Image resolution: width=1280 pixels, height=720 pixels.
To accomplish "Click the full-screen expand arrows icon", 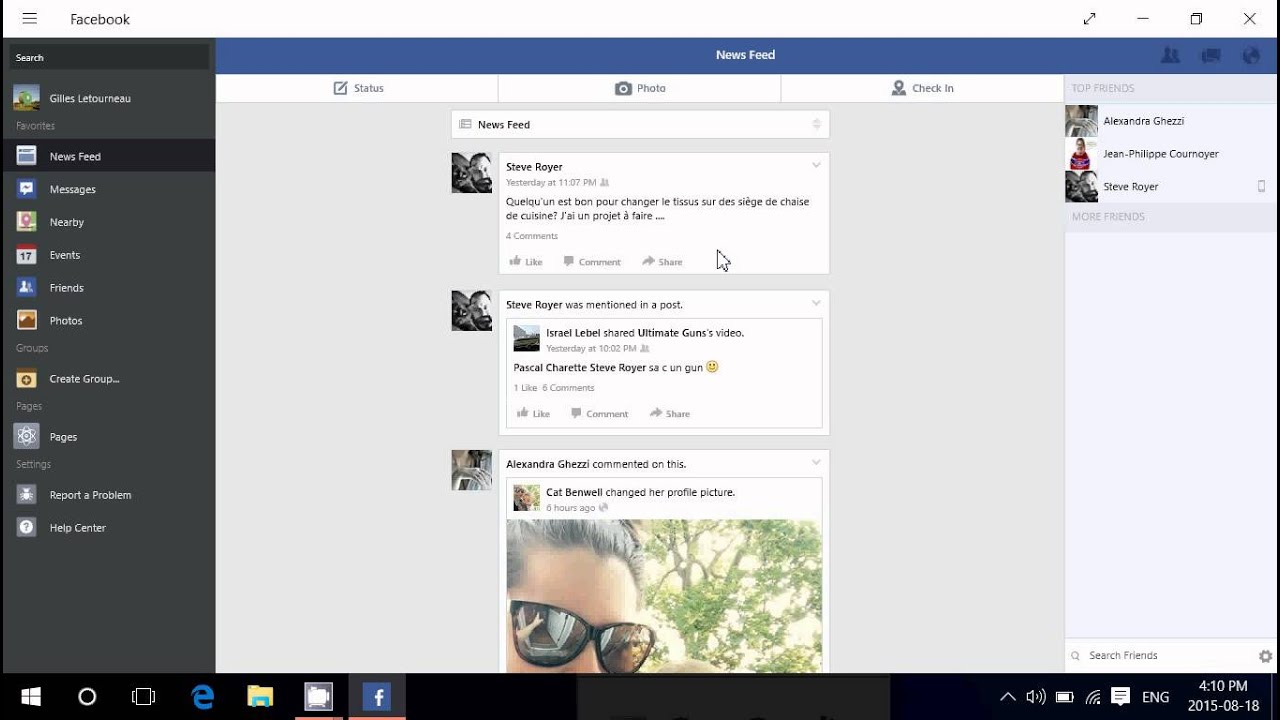I will click(1090, 19).
